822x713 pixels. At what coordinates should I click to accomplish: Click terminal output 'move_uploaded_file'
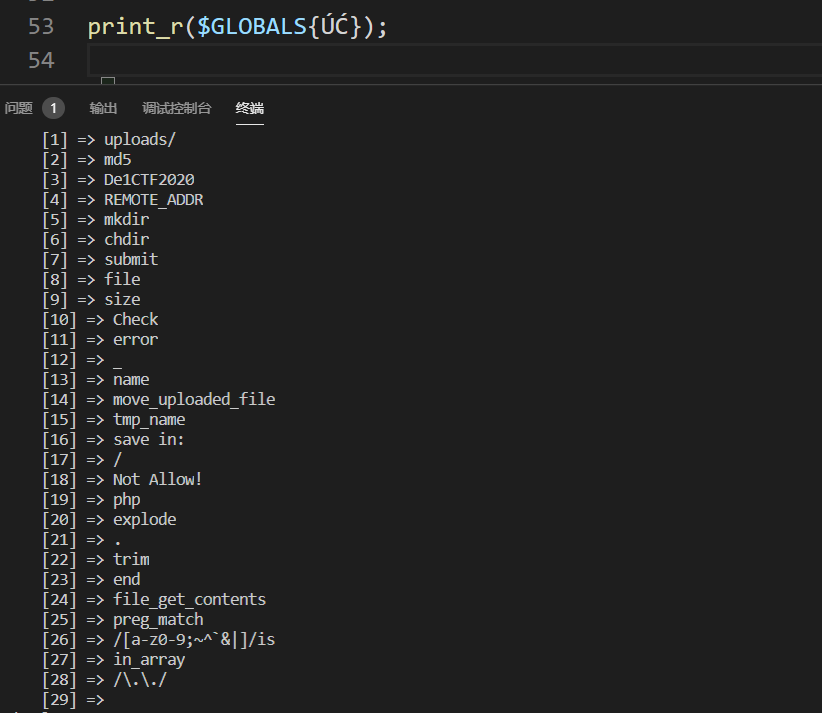pyautogui.click(x=194, y=399)
